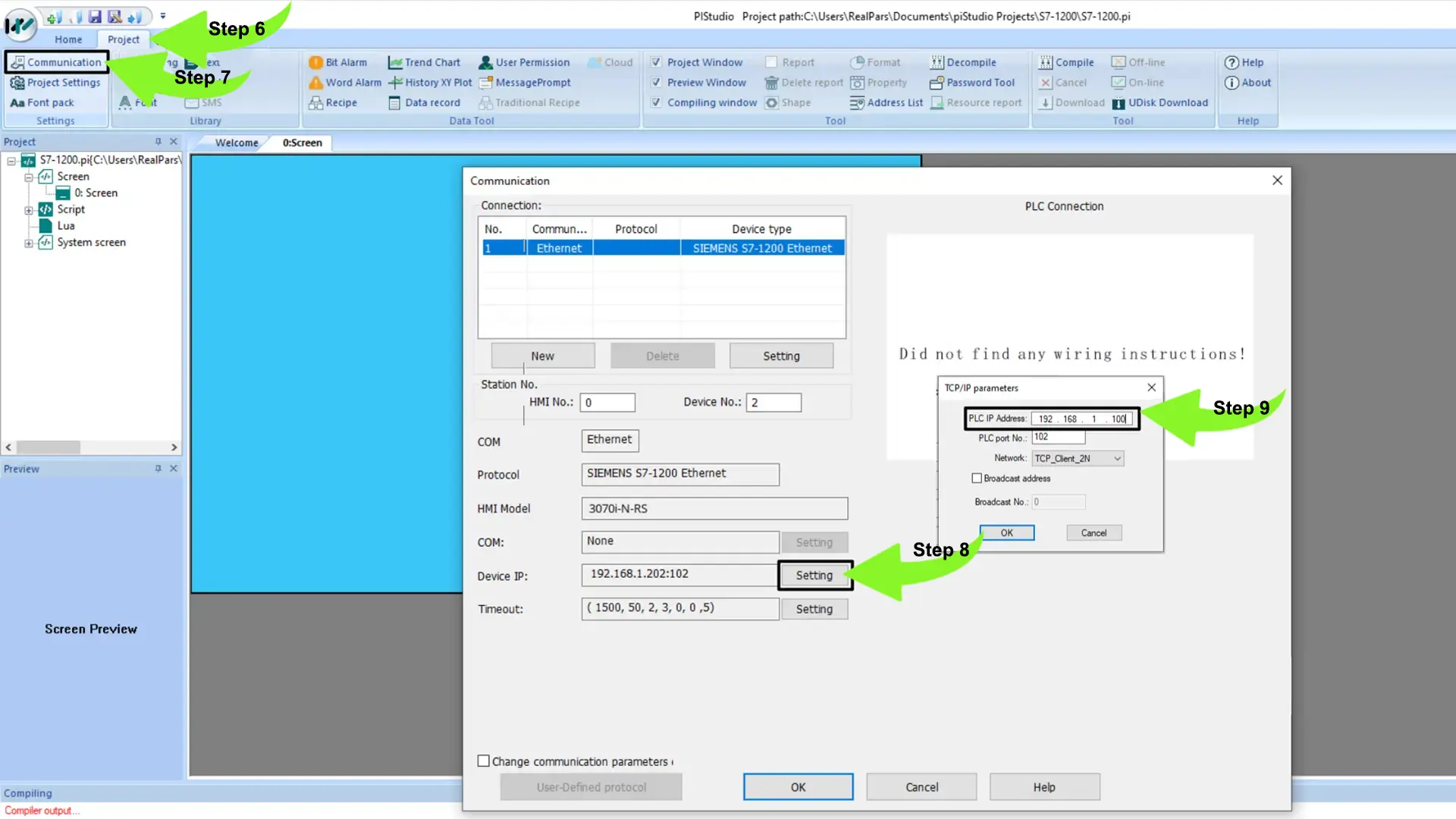Screen dimensions: 1456x819
Task: Open the Script tree expander
Action: click(x=28, y=209)
